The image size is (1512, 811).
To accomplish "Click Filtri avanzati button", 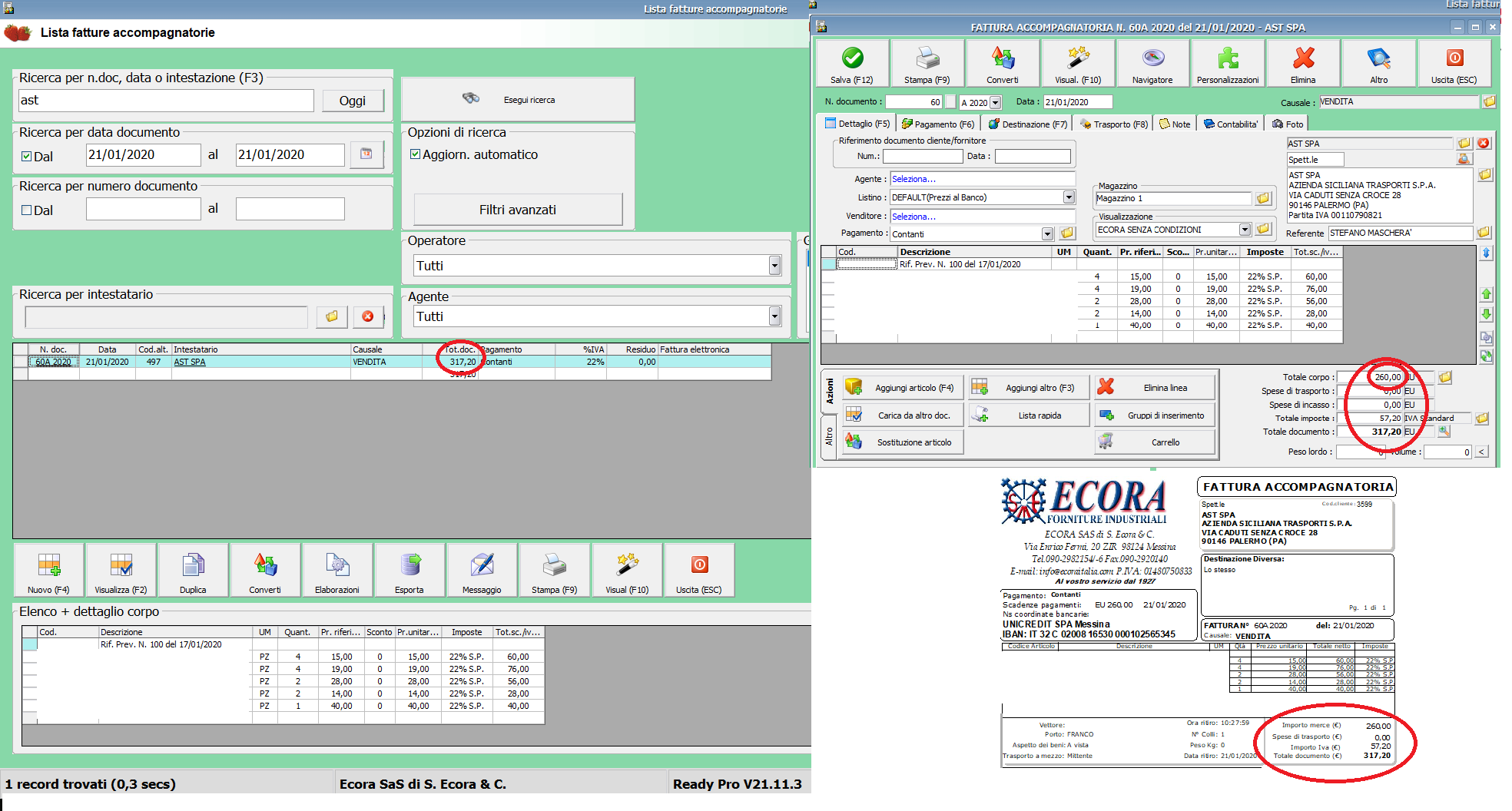I will pyautogui.click(x=518, y=210).
